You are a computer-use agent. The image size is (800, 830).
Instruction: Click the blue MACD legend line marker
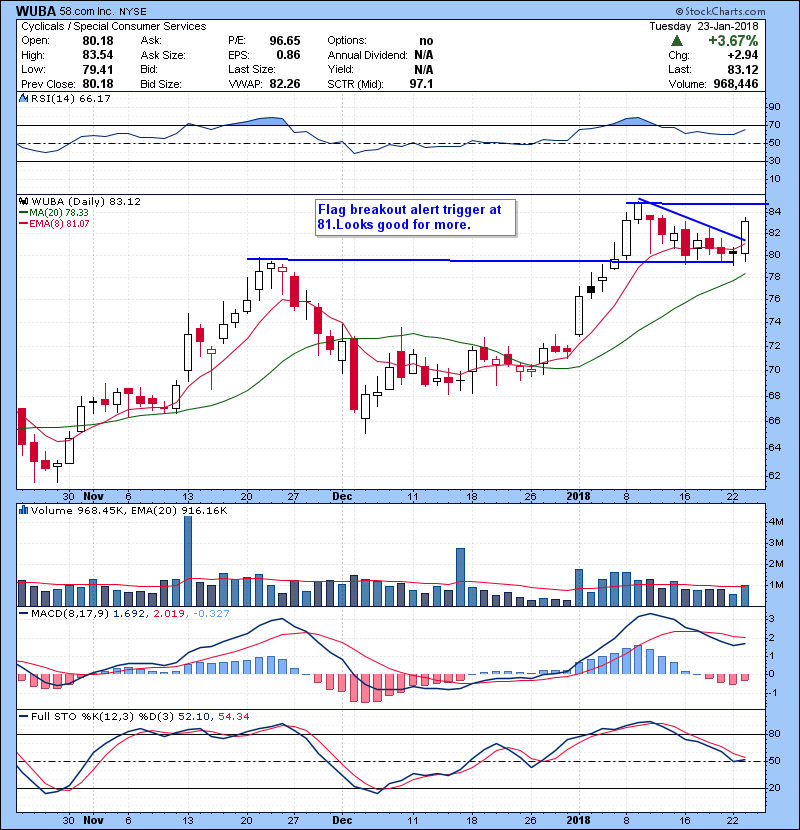(x=23, y=614)
